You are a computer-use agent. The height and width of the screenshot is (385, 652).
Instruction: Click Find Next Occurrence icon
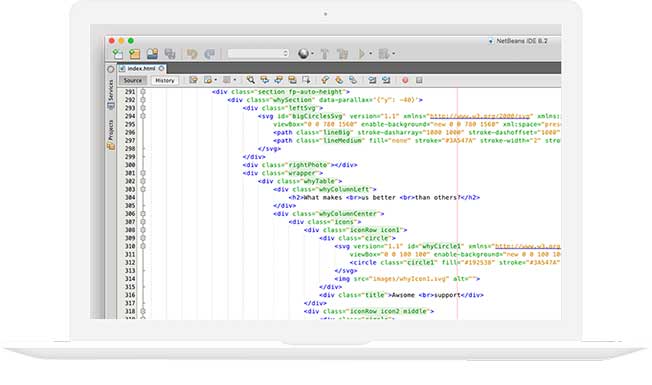[278, 80]
